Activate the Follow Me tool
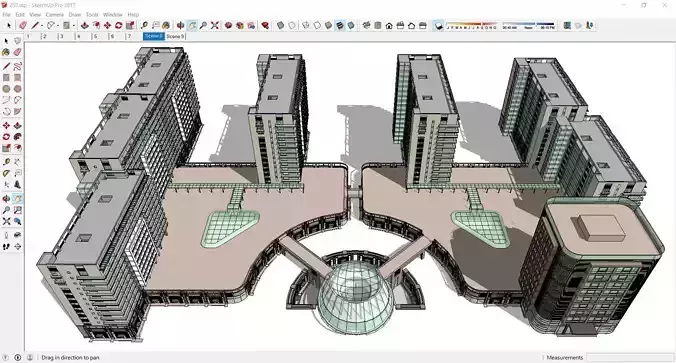This screenshot has width=676, height=363. [x=17, y=137]
